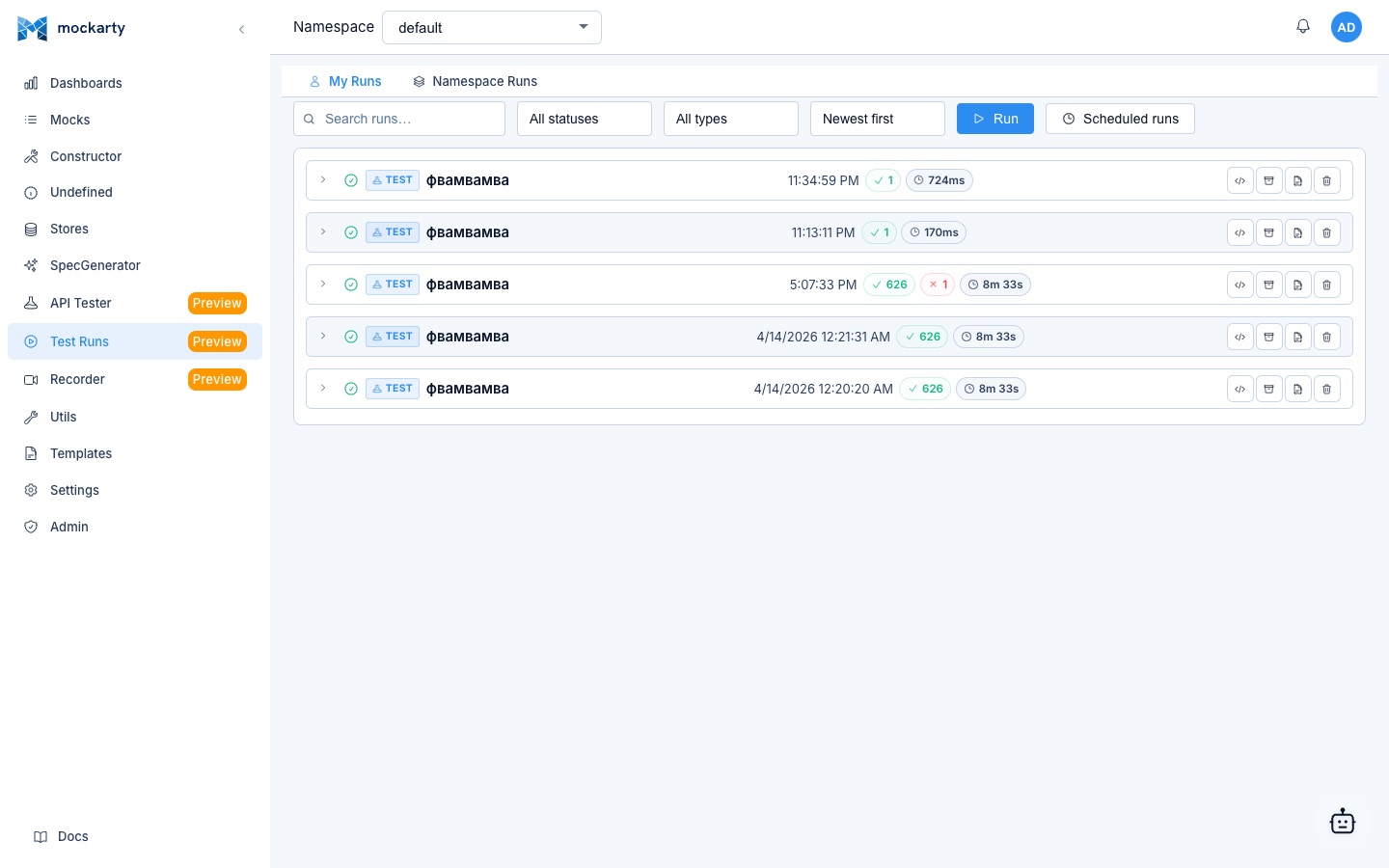Open Utils in the sidebar
Image resolution: width=1389 pixels, height=868 pixels.
tap(135, 417)
